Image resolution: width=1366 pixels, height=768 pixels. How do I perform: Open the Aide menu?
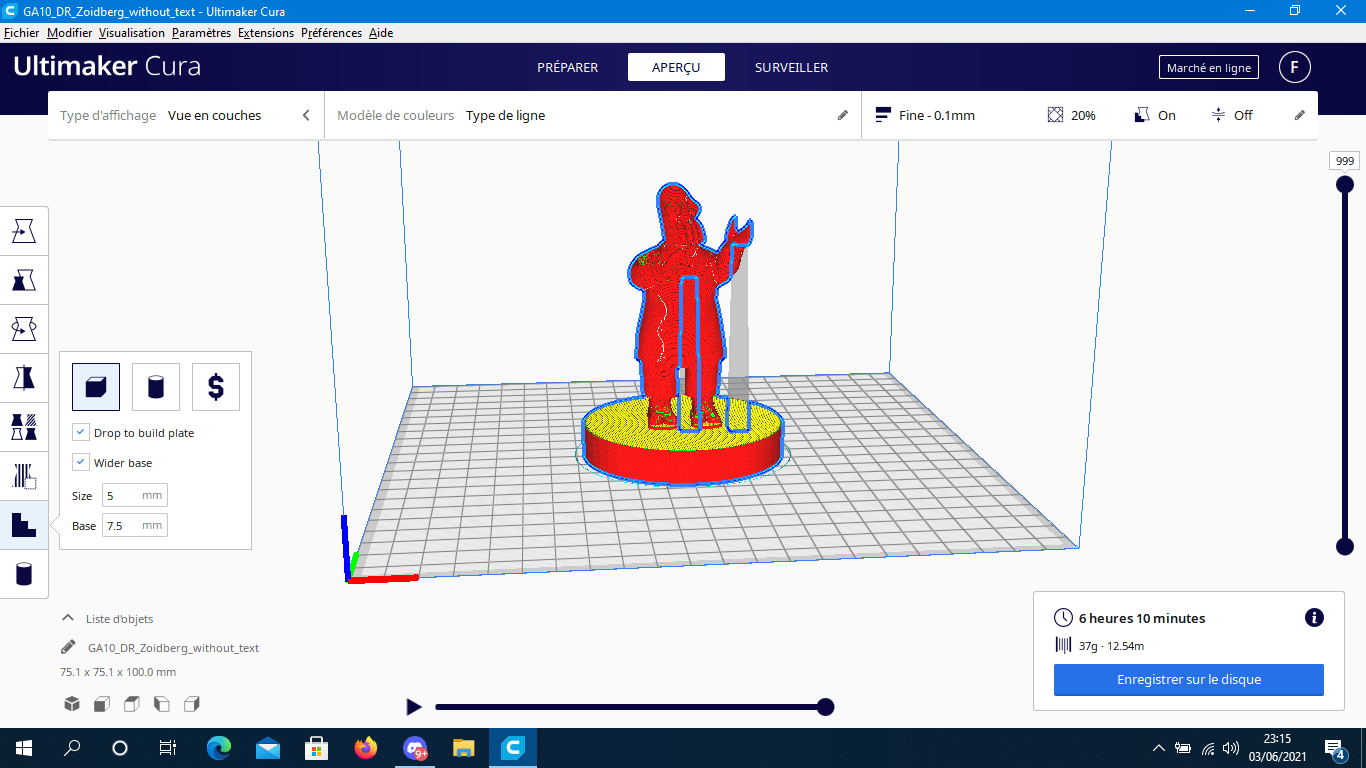(x=381, y=33)
